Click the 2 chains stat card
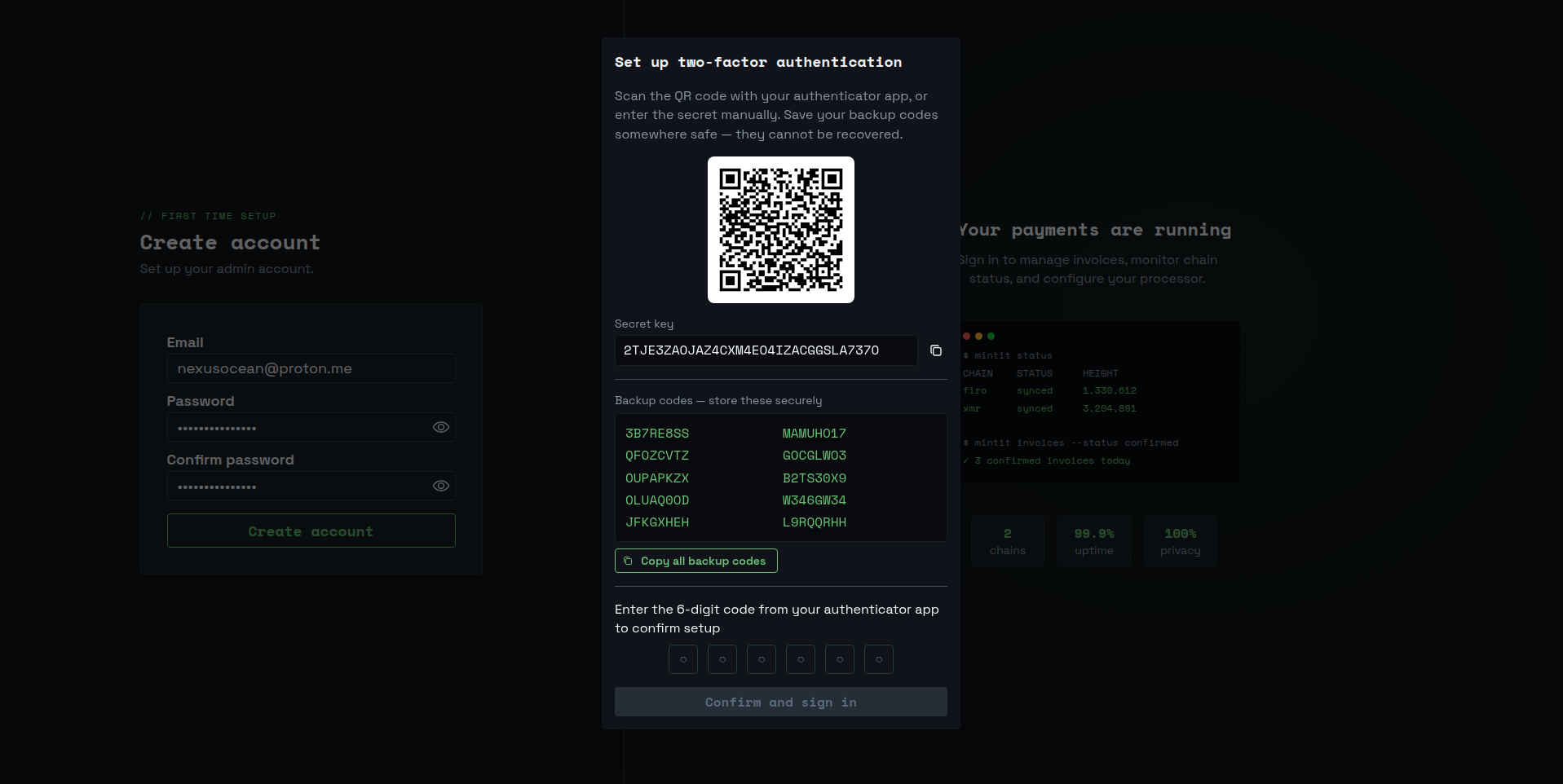The height and width of the screenshot is (784, 1563). pos(1008,541)
